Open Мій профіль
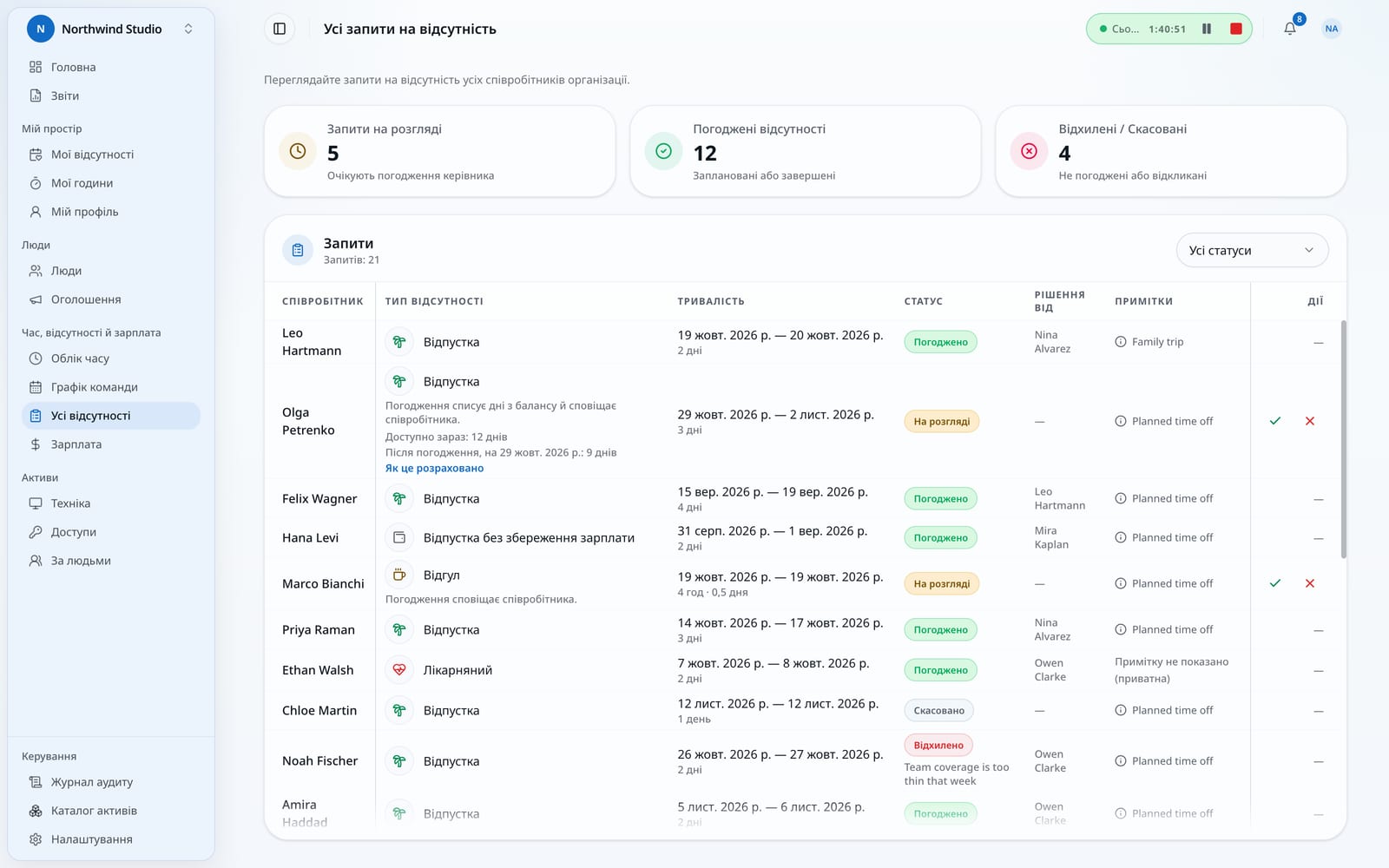The width and height of the screenshot is (1389, 868). [x=111, y=212]
